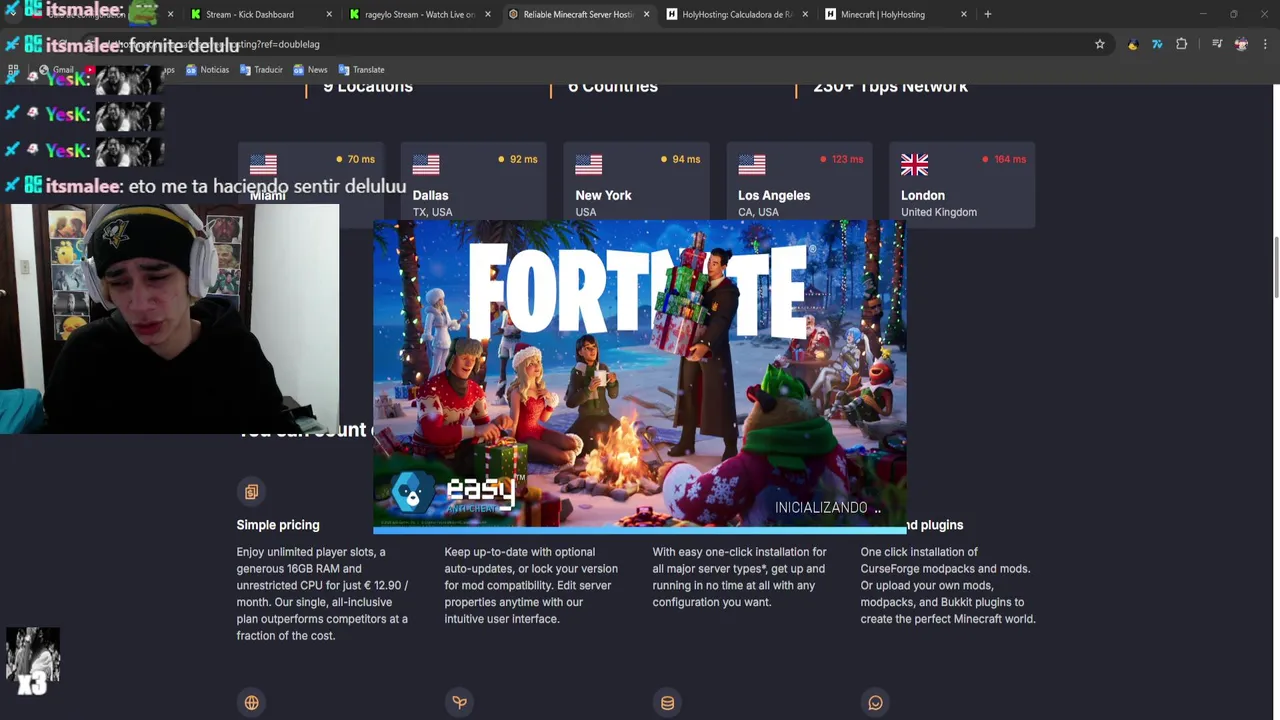
Task: Close the Minecraft | HolyHosting tab
Action: [964, 14]
